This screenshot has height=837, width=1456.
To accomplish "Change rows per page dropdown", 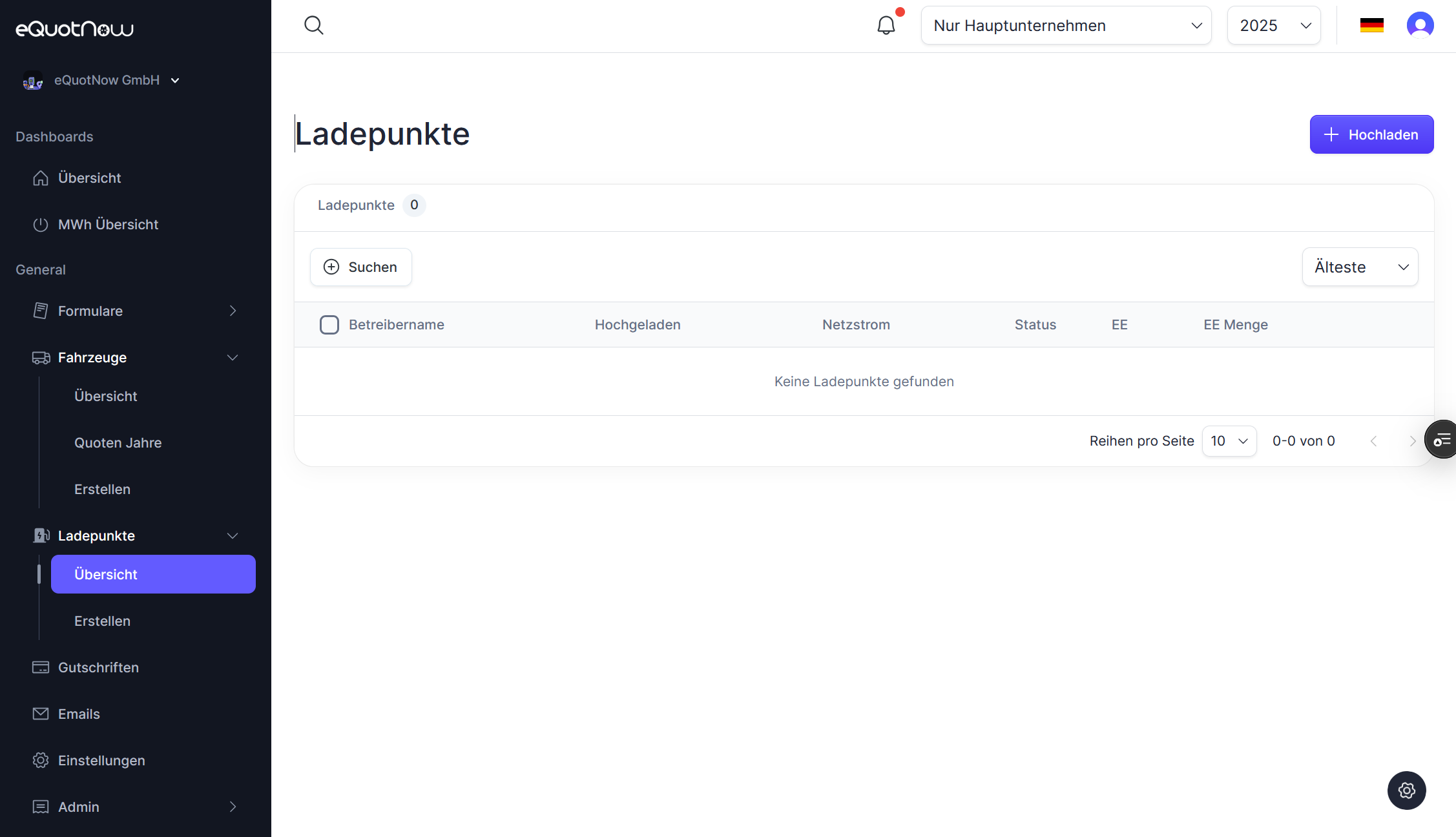I will pos(1229,441).
